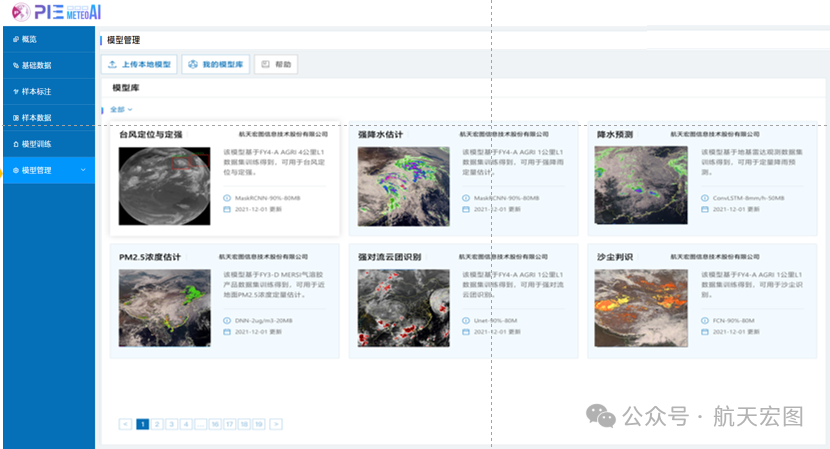Click company name on 台风定位与定强 card
The height and width of the screenshot is (449, 830).
[283, 134]
